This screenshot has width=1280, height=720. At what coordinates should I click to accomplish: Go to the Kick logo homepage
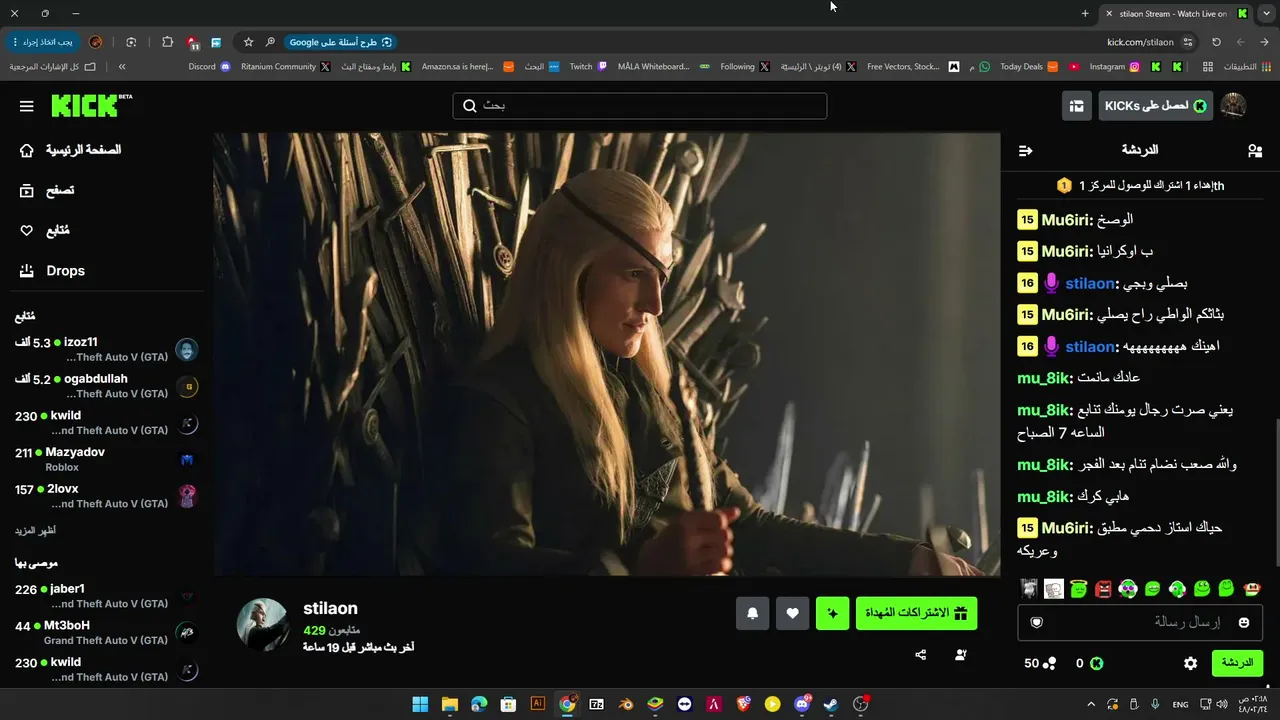91,105
